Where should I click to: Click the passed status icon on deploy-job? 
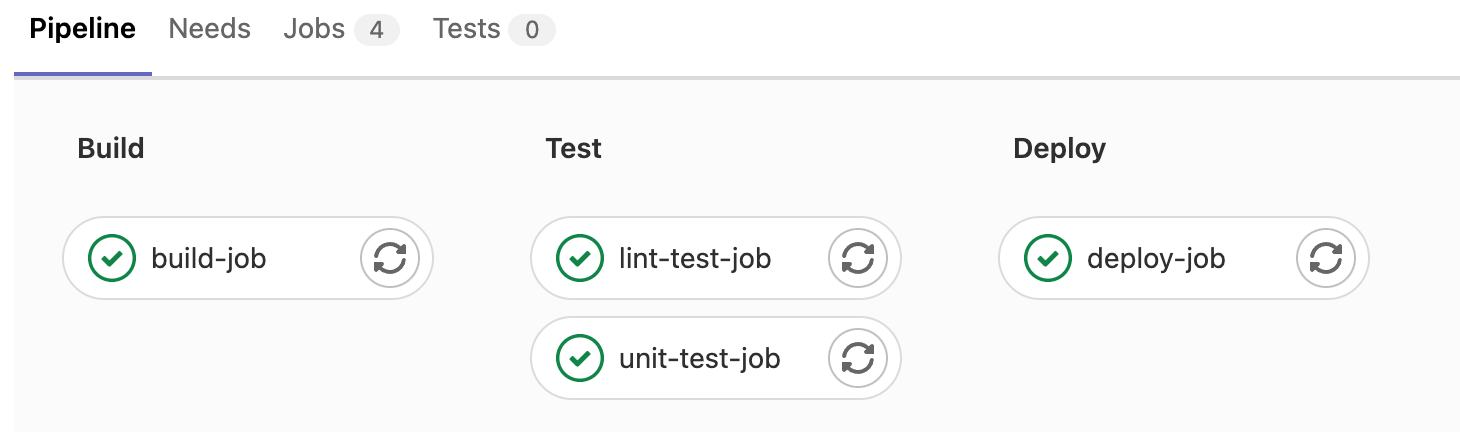pyautogui.click(x=1048, y=259)
